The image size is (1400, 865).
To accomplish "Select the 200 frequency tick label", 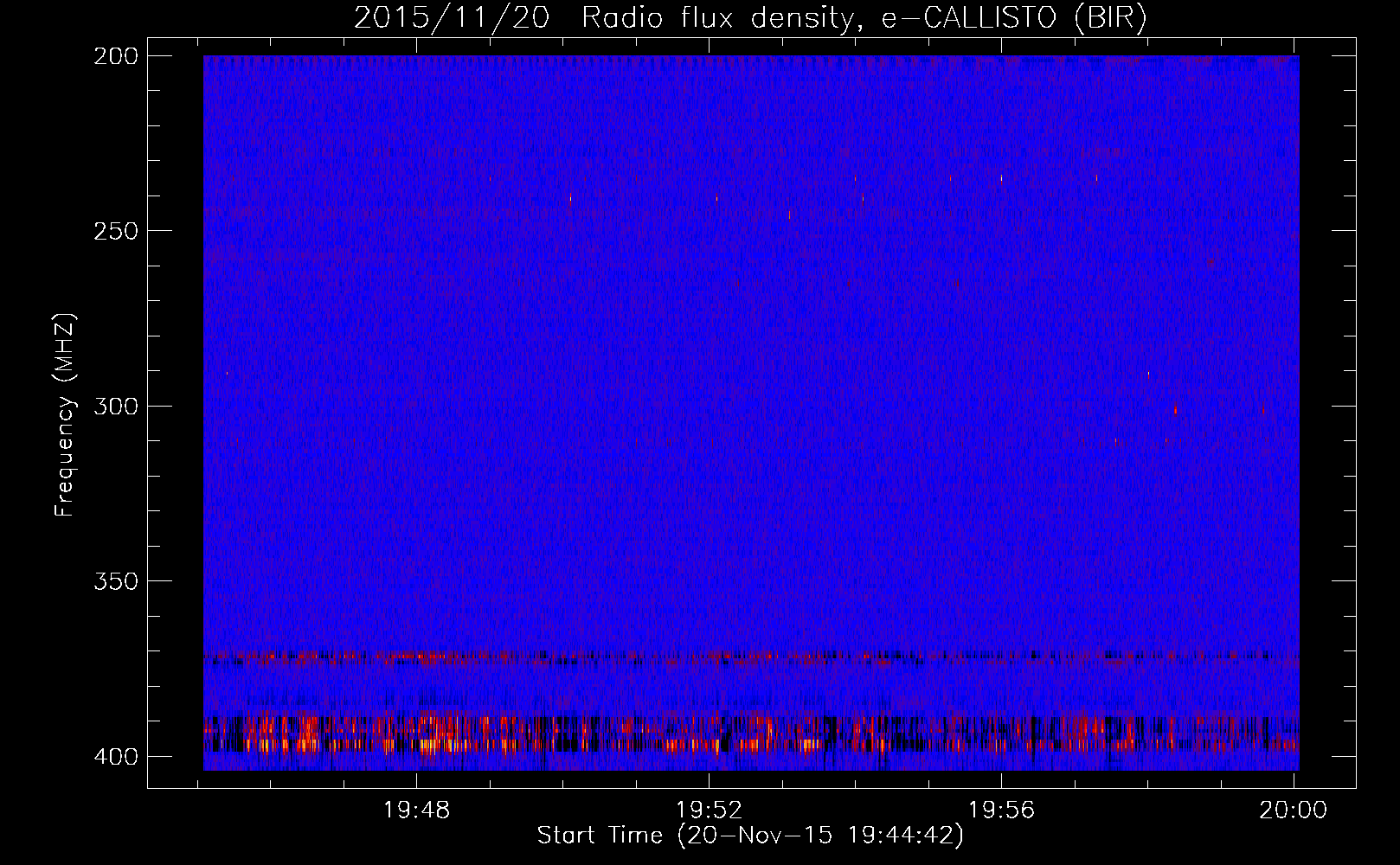I will 115,56.
